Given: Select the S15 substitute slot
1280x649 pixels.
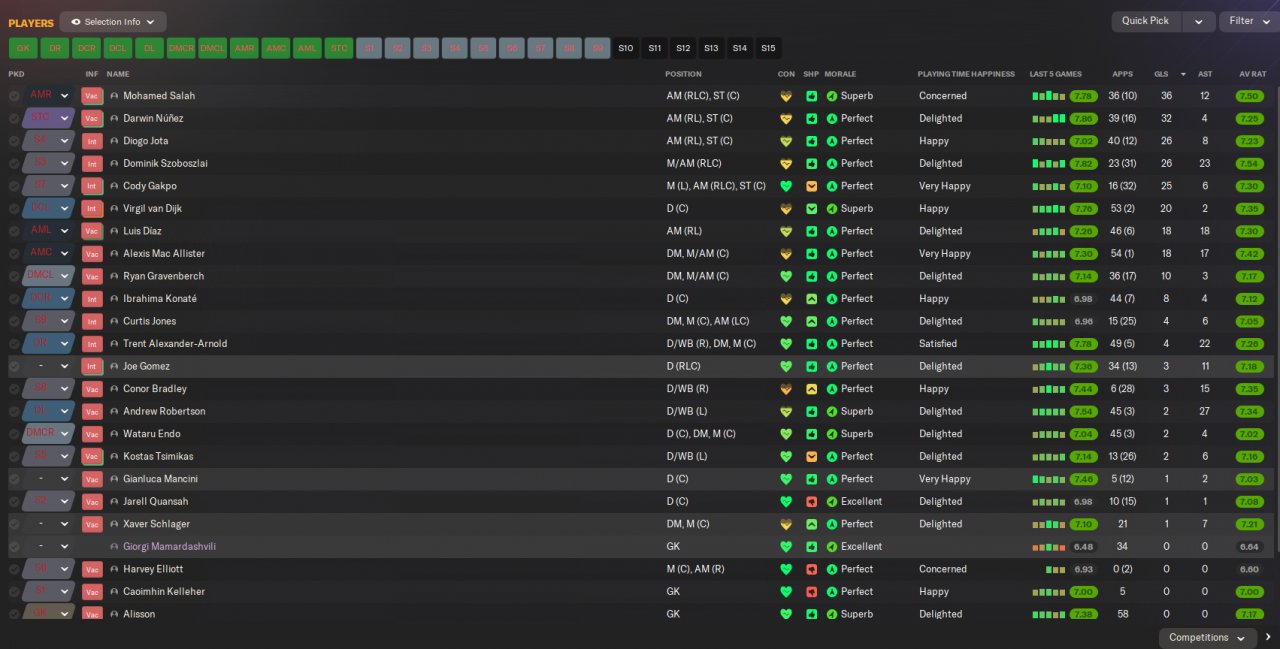Looking at the screenshot, I should coord(768,48).
